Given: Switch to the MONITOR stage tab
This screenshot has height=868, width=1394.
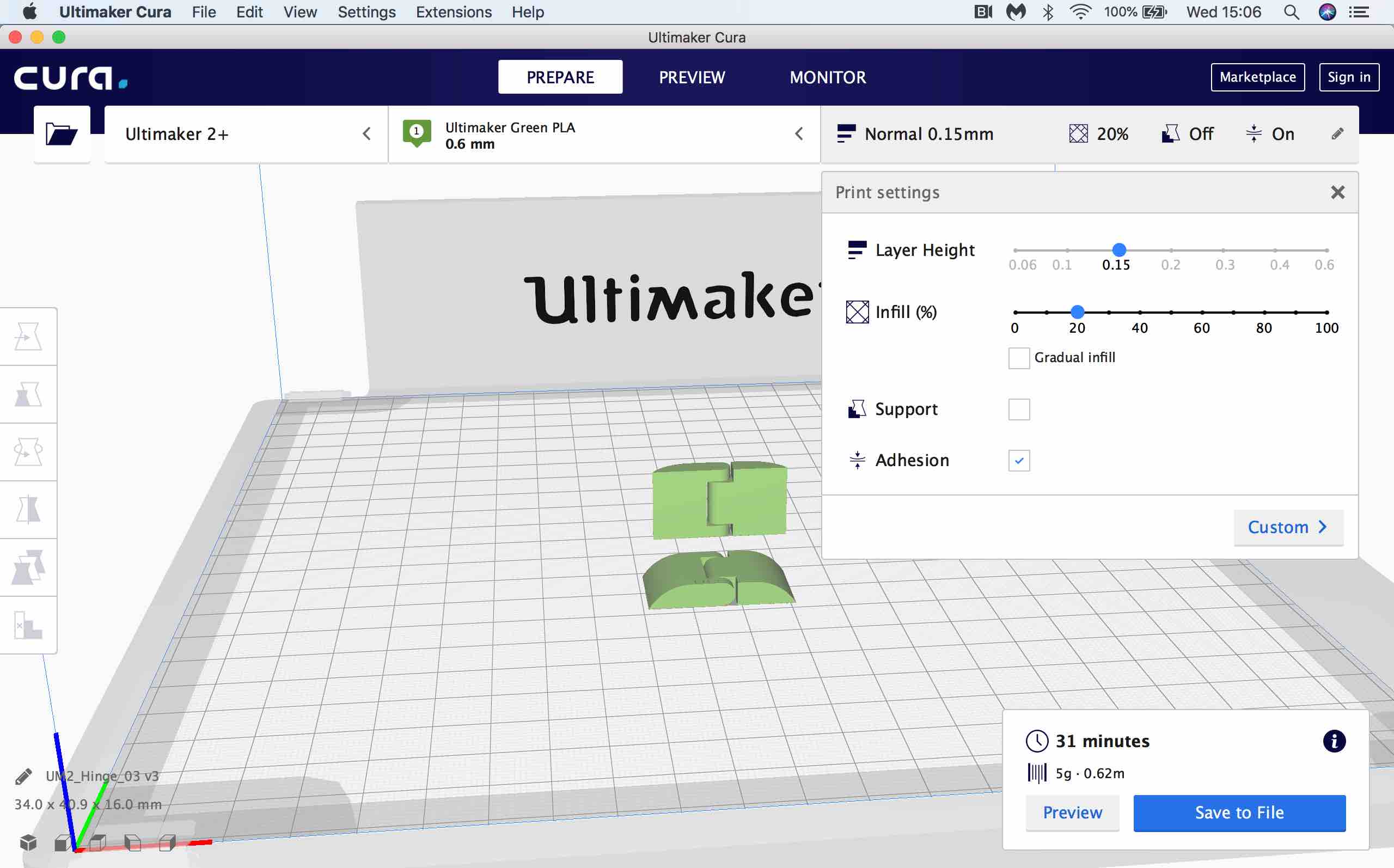Looking at the screenshot, I should click(828, 77).
